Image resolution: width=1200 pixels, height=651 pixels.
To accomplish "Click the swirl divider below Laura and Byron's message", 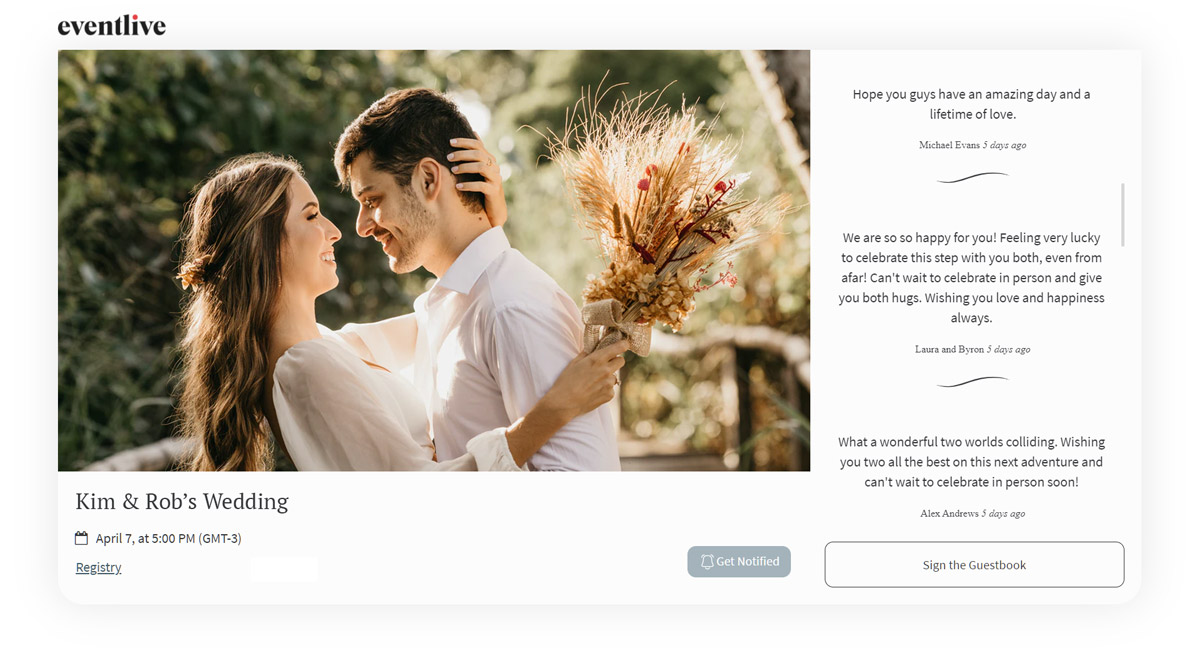I will [x=972, y=382].
